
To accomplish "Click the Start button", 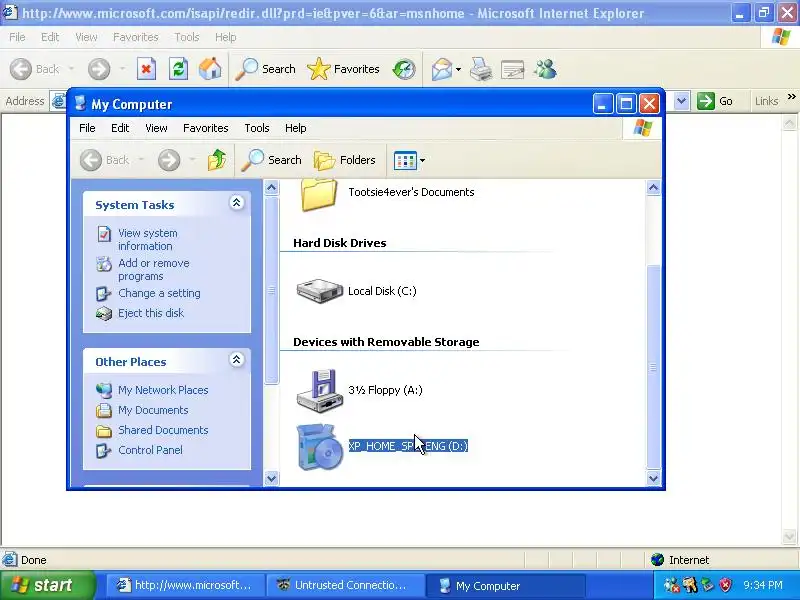I will [47, 585].
